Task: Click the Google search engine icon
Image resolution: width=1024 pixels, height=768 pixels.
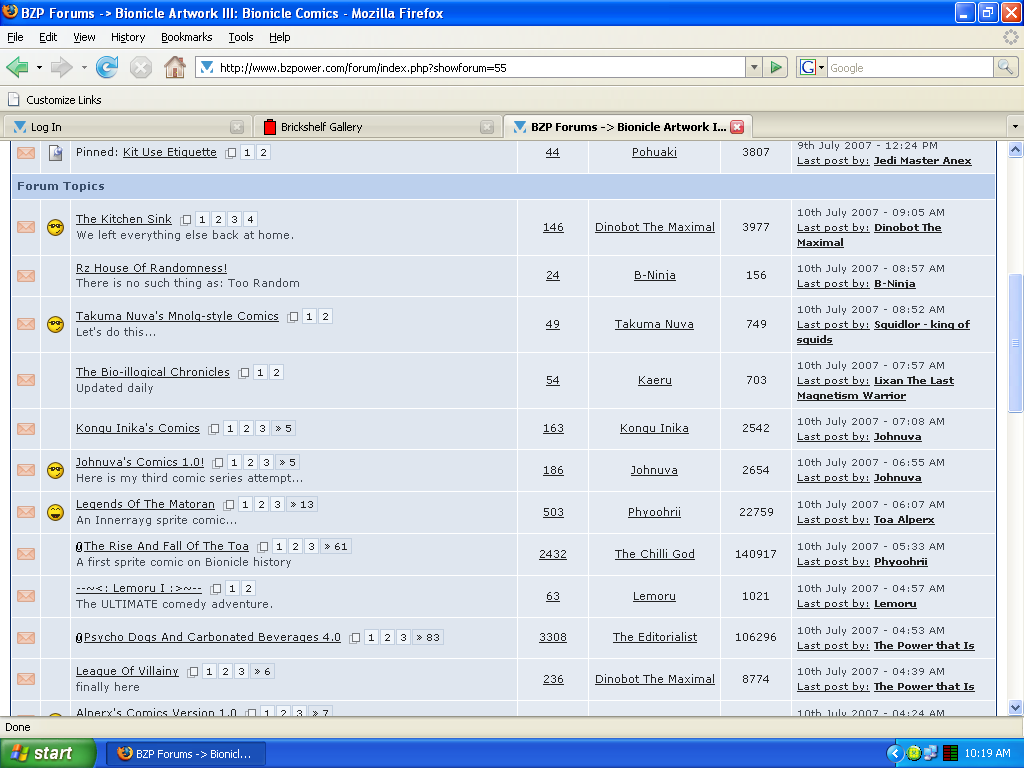Action: [x=808, y=67]
